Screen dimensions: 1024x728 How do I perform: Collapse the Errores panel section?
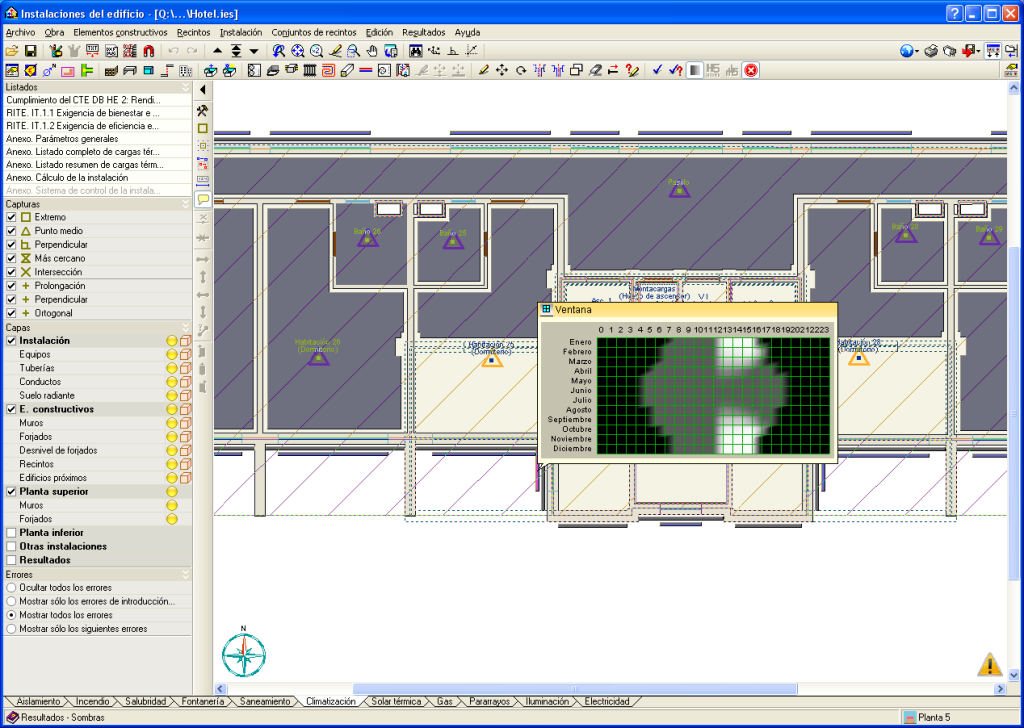pos(185,575)
